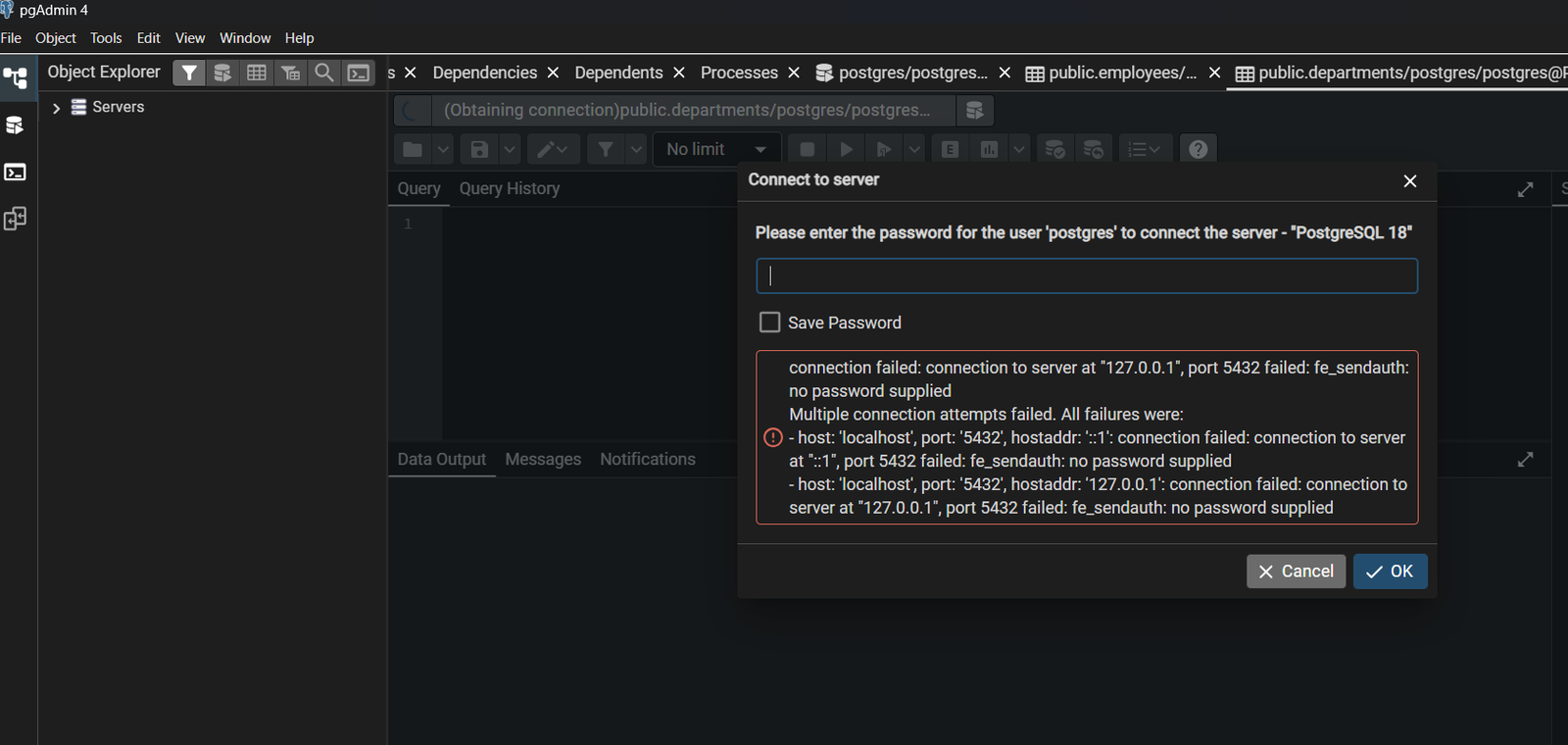Switch to the Messages tab
The height and width of the screenshot is (745, 1568).
[x=543, y=459]
